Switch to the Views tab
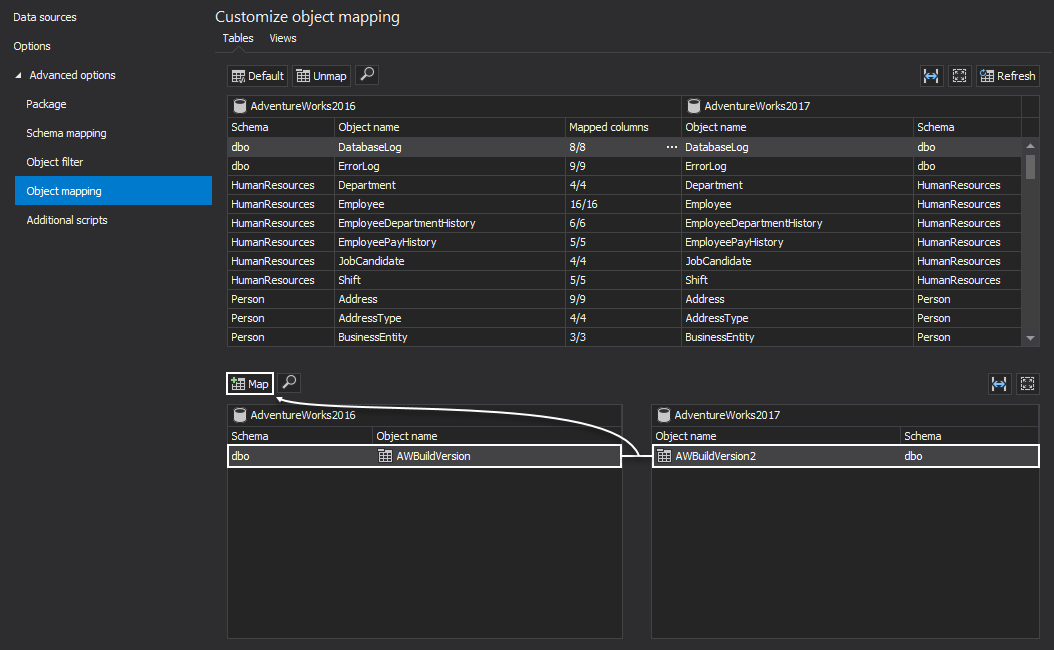 point(283,38)
